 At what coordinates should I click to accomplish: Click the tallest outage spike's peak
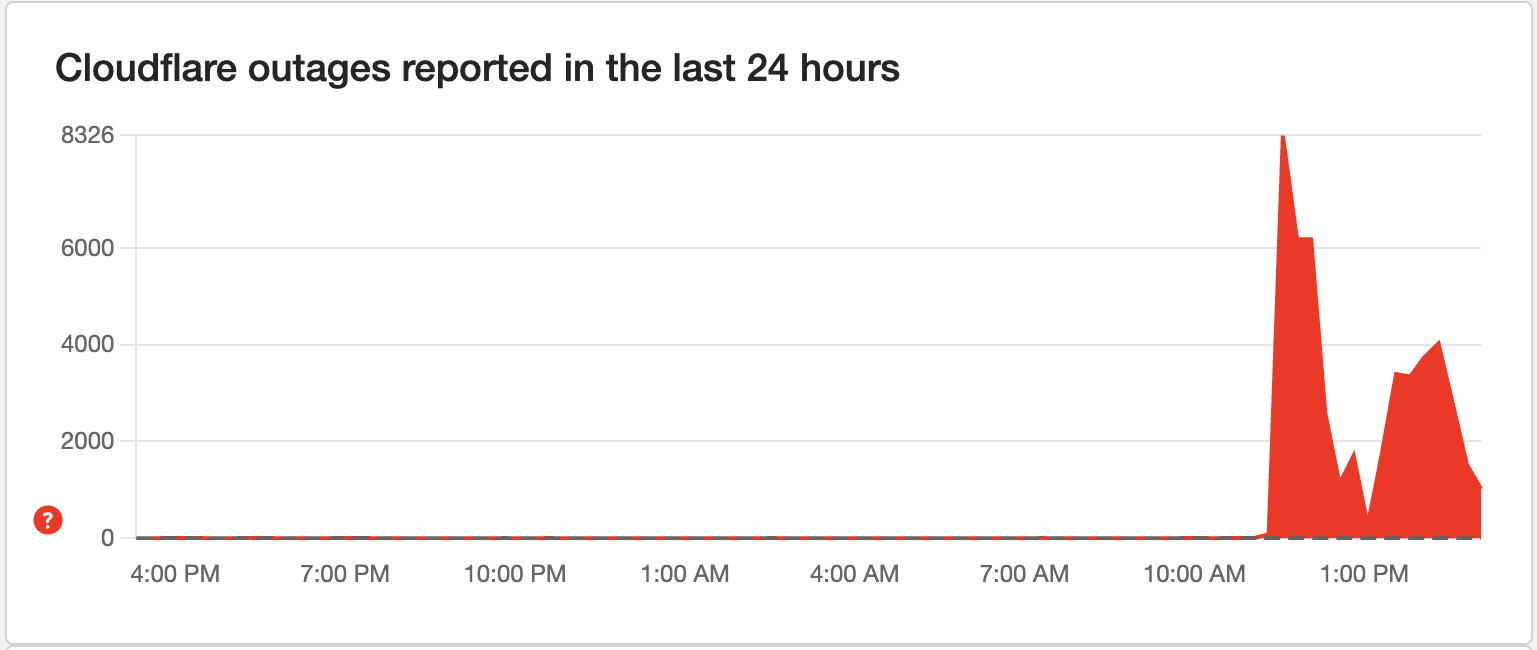[1283, 137]
